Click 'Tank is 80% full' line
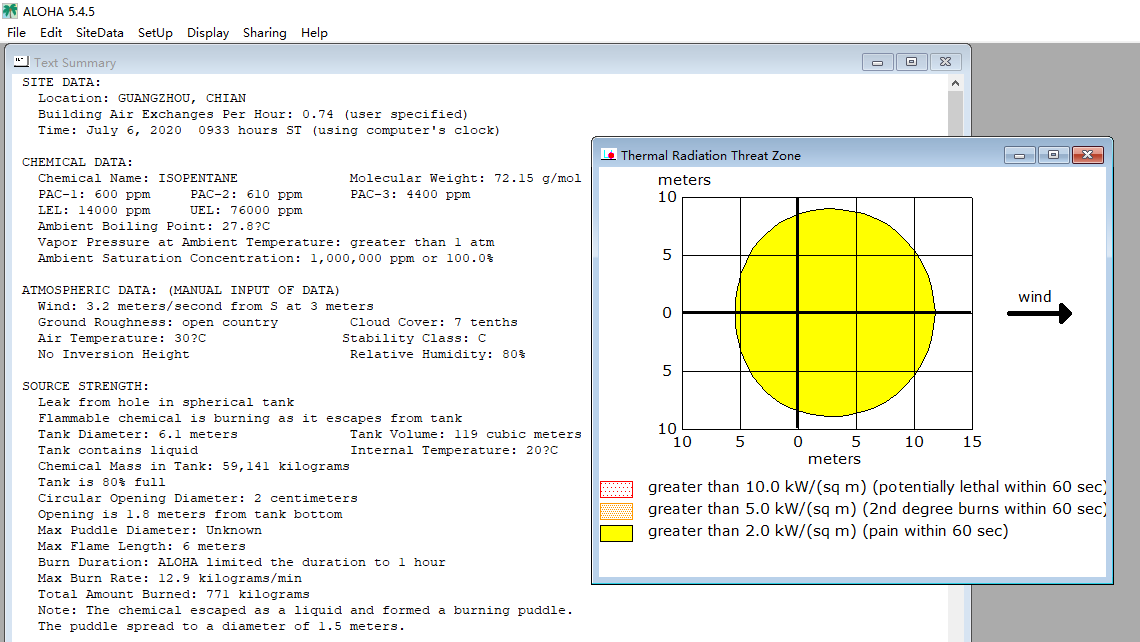1140x642 pixels. coord(102,482)
